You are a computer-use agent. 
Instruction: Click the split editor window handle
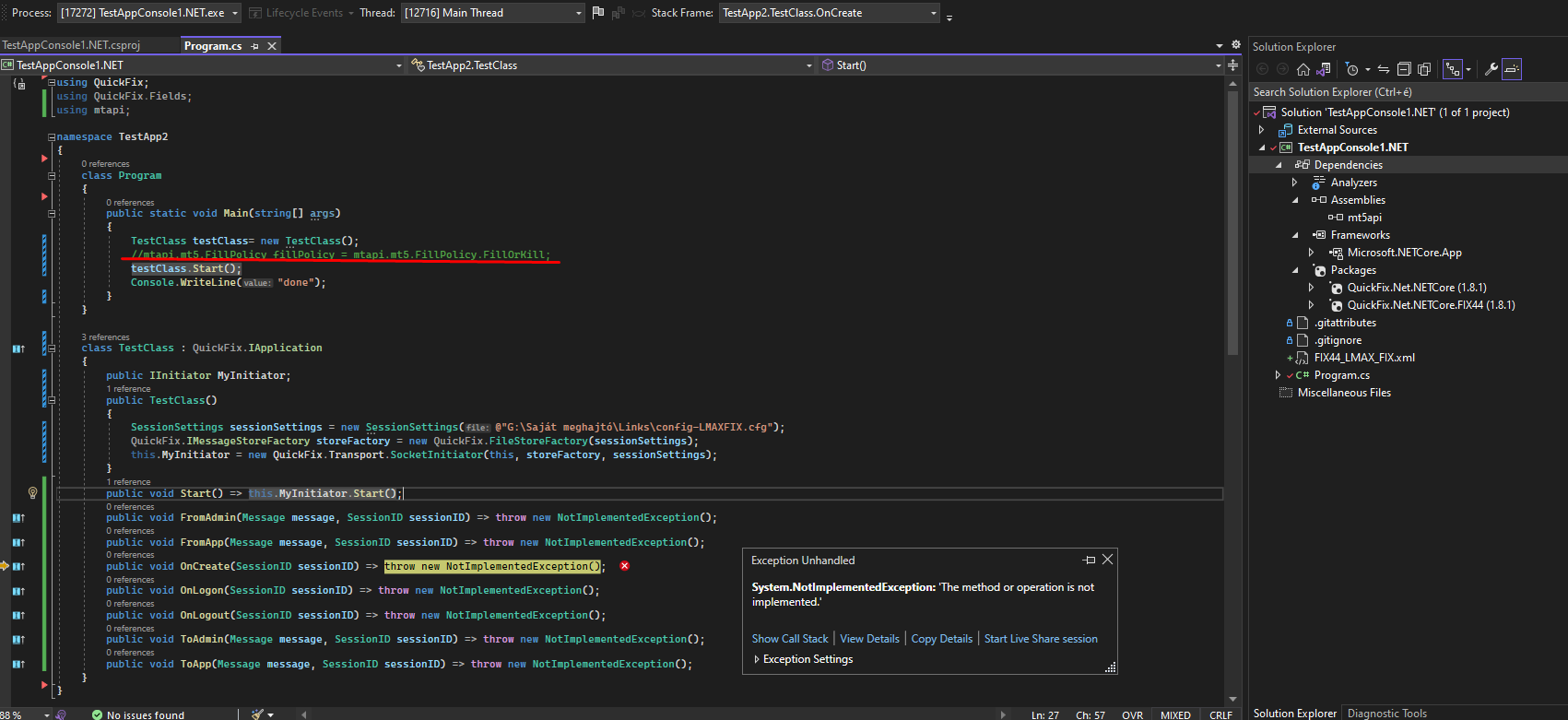click(1233, 65)
